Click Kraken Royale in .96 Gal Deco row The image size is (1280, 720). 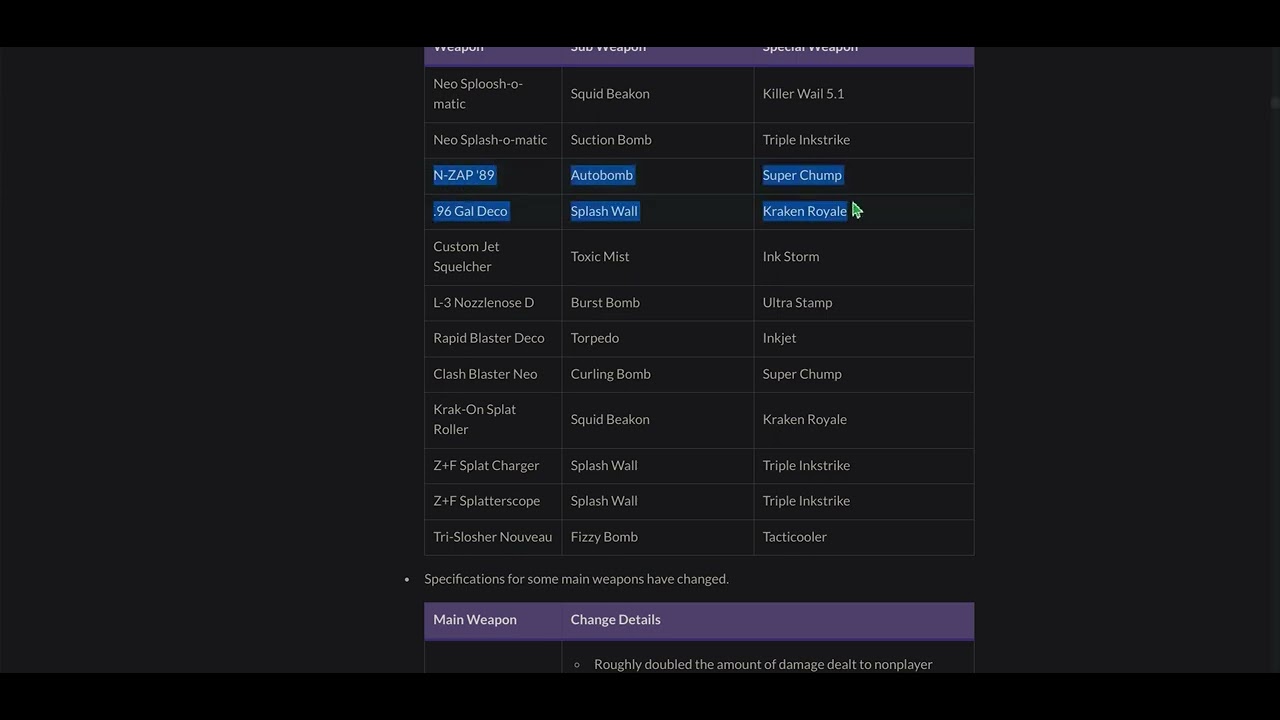click(x=863, y=211)
